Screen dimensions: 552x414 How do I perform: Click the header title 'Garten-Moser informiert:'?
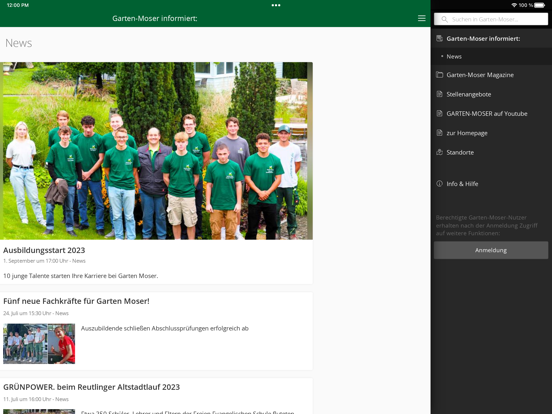pos(155,18)
